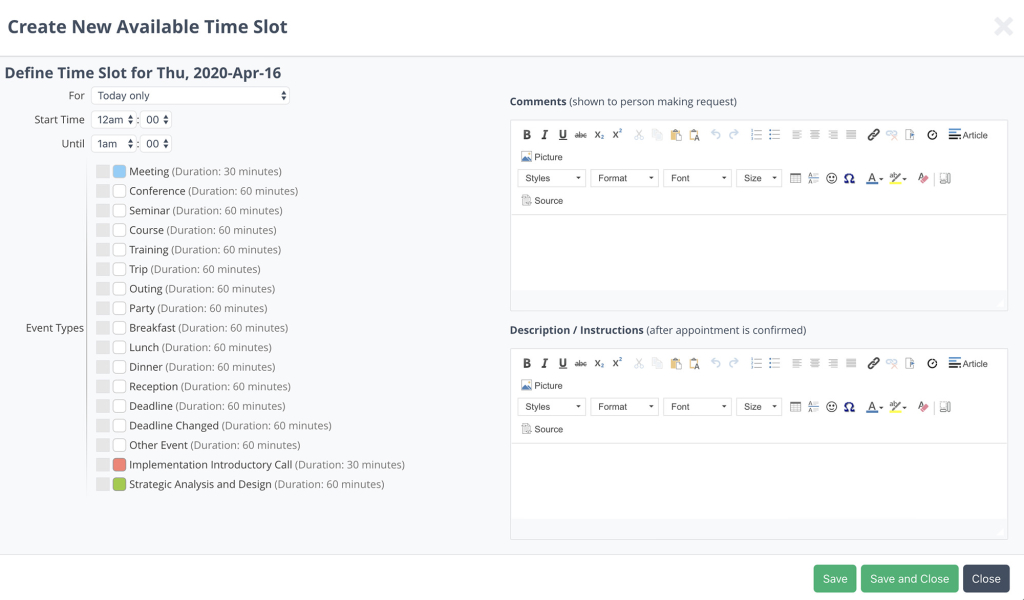Open the 'For' dropdown showing Today only
The height and width of the screenshot is (600, 1024).
tap(190, 96)
